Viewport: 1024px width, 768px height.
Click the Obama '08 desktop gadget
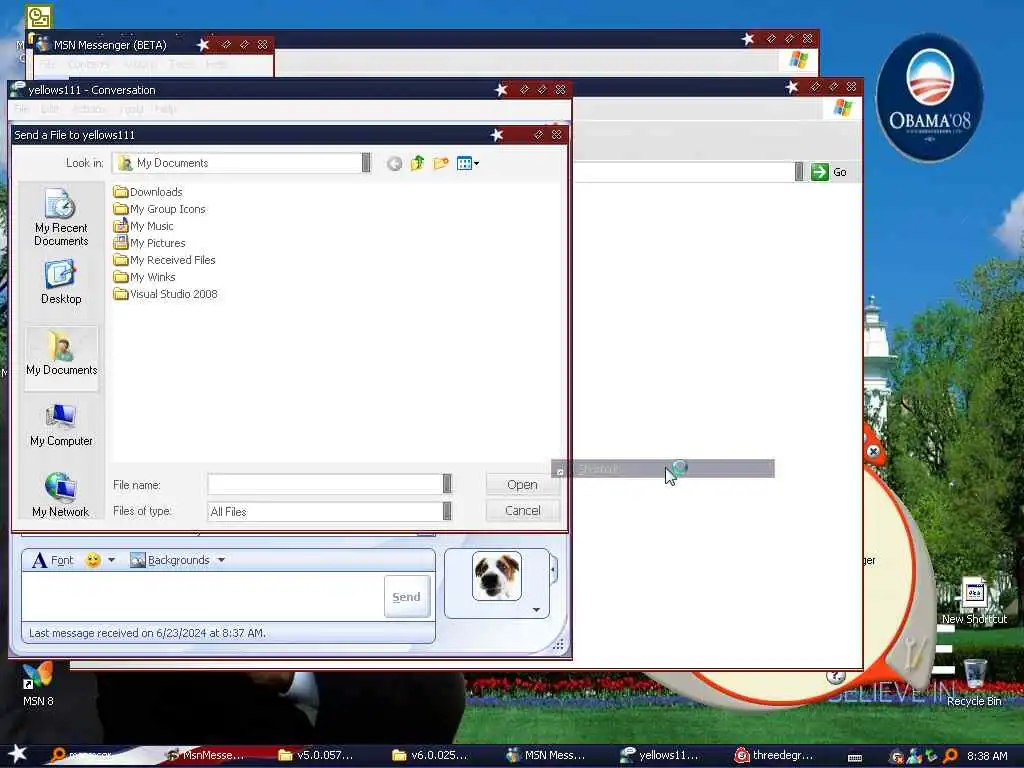tap(929, 97)
